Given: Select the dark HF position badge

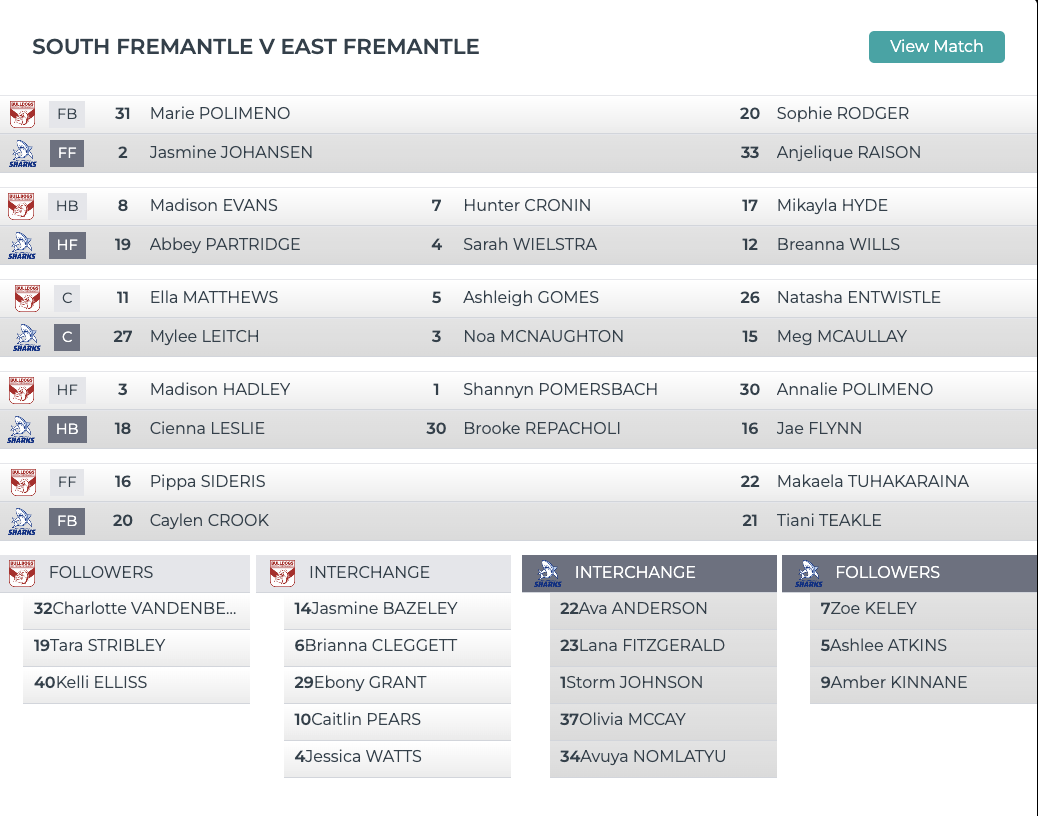Looking at the screenshot, I should coord(67,245).
